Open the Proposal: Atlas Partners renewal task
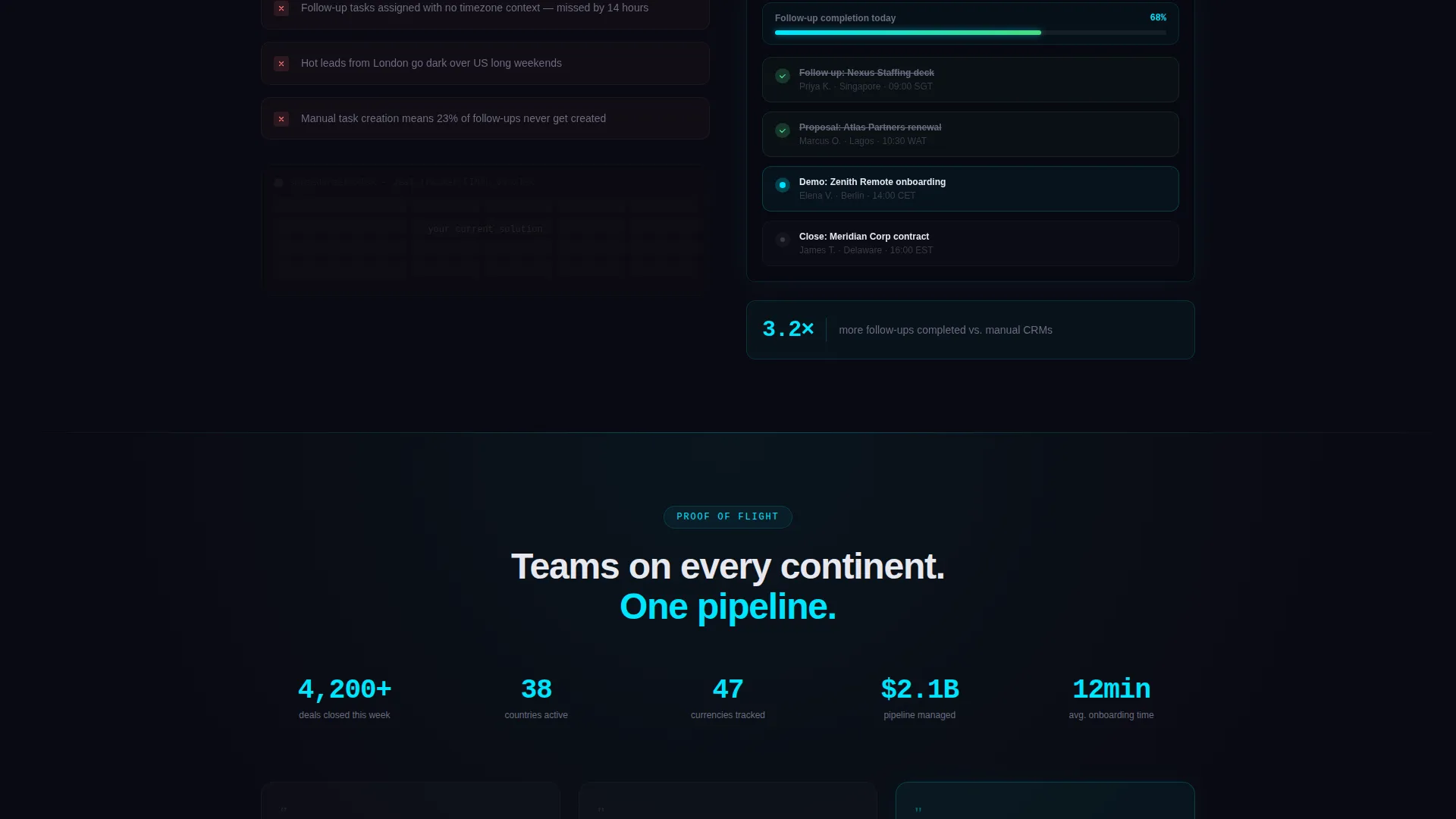 pyautogui.click(x=971, y=134)
